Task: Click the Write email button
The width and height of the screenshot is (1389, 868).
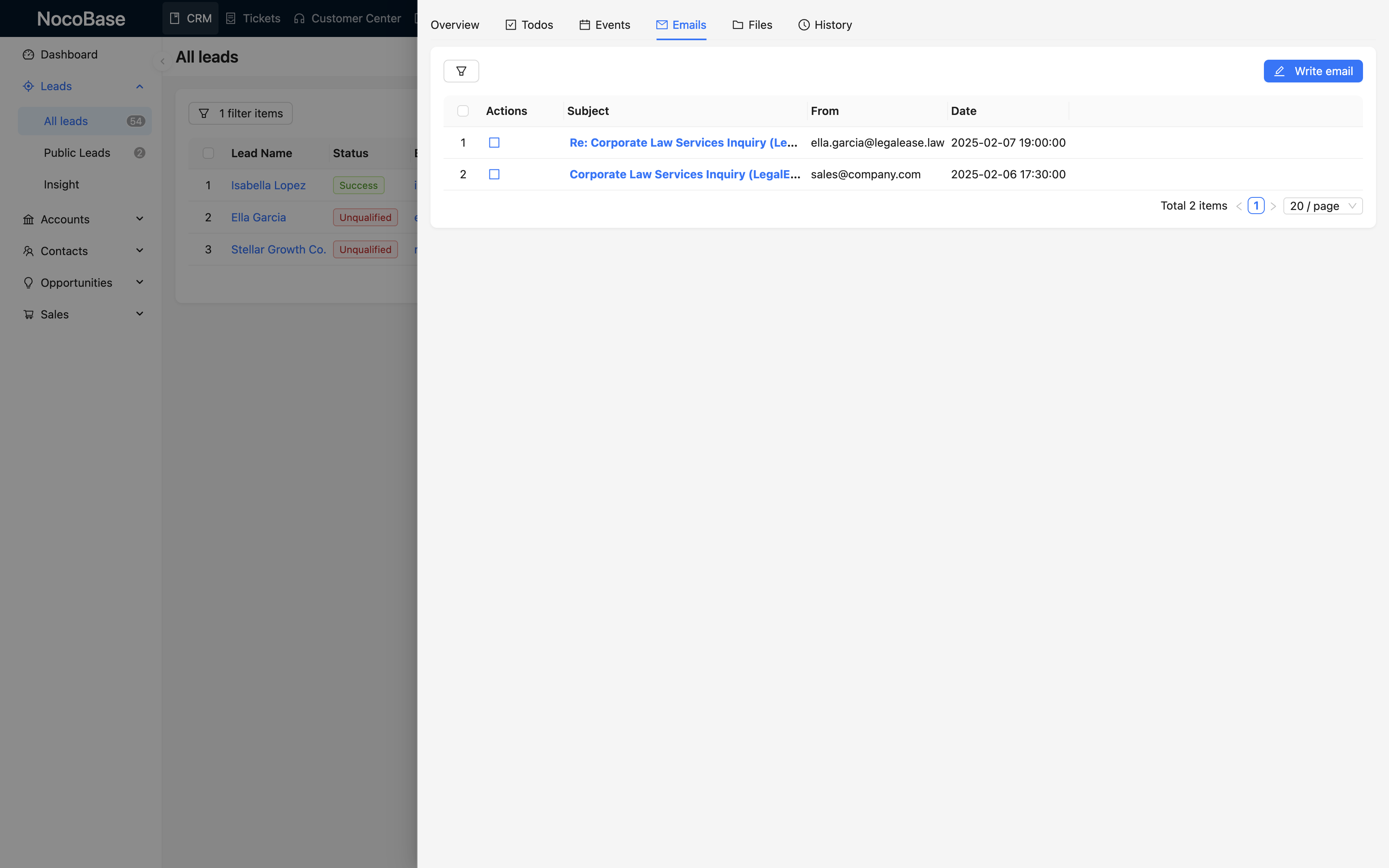Action: pyautogui.click(x=1313, y=71)
